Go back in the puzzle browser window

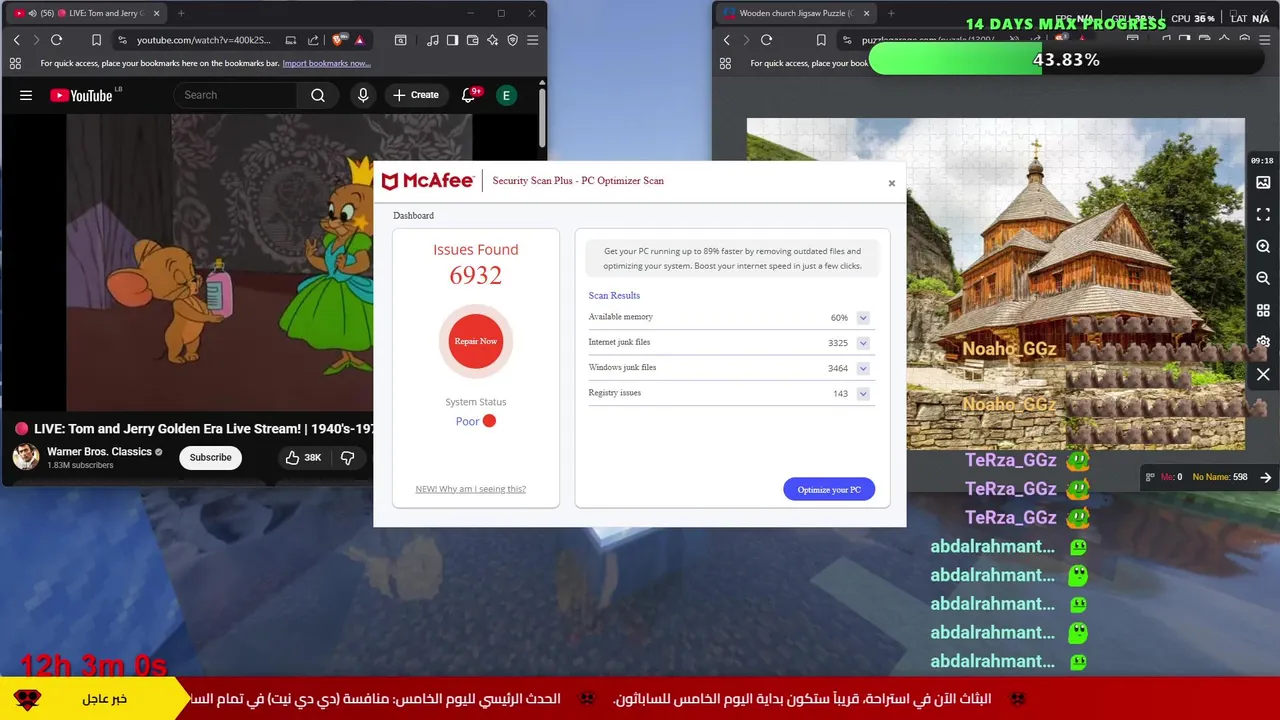tap(726, 40)
